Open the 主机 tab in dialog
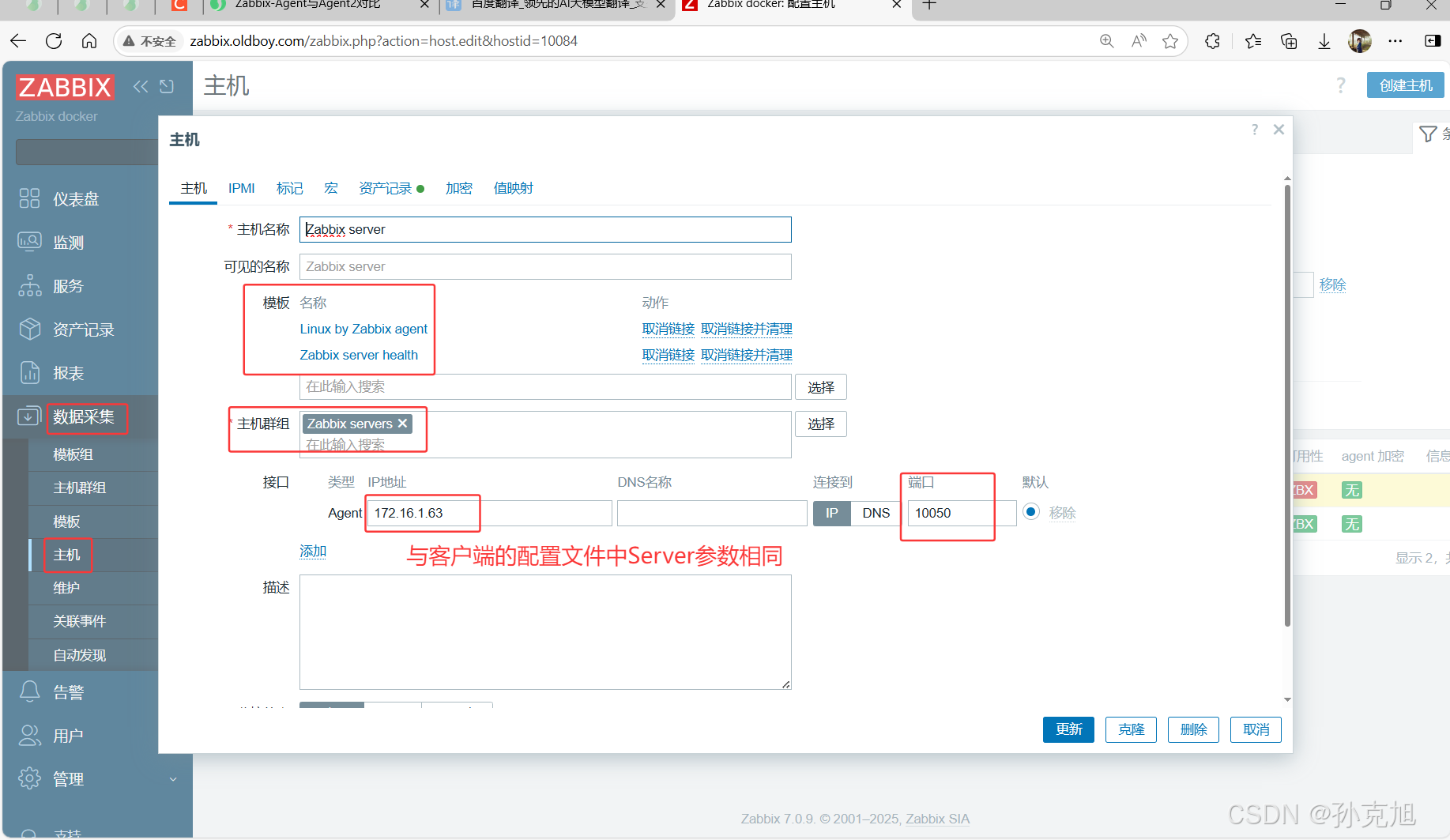1450x840 pixels. (x=194, y=188)
